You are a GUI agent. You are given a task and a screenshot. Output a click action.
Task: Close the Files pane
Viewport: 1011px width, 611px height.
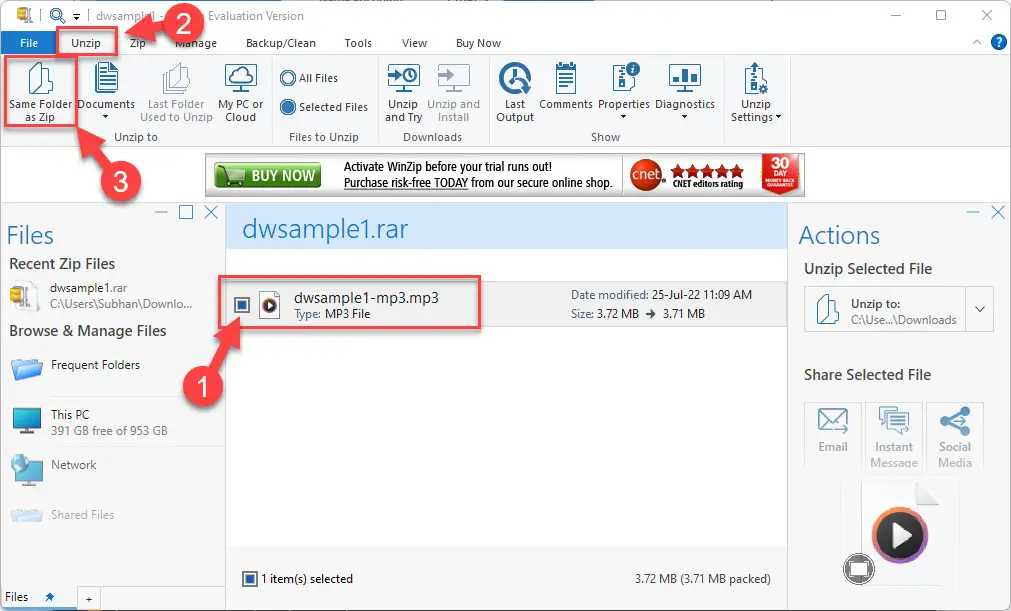pos(211,213)
